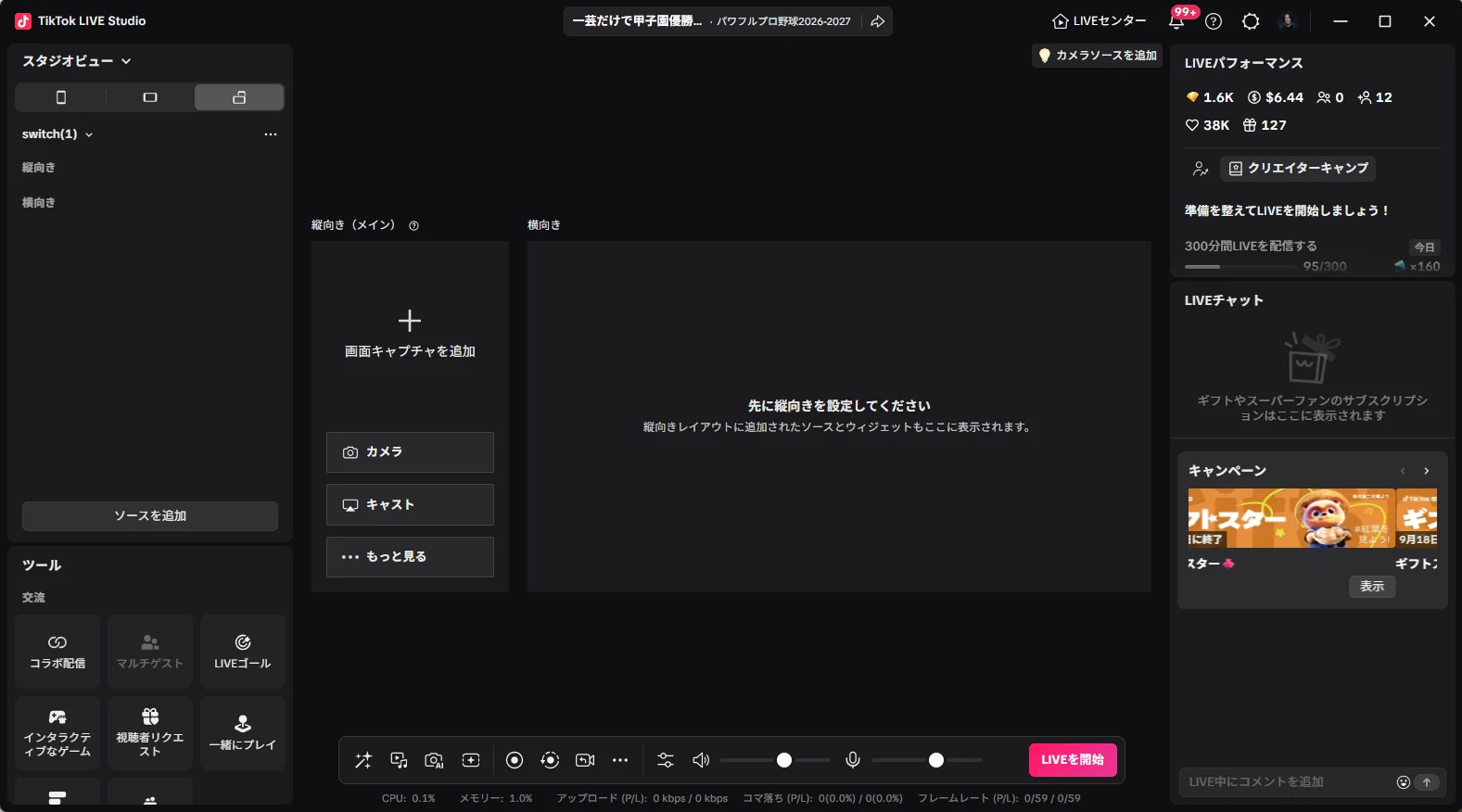Screen dimensions: 1462x812
Task: Select the dual portrait-landscape layout mode
Action: point(239,97)
